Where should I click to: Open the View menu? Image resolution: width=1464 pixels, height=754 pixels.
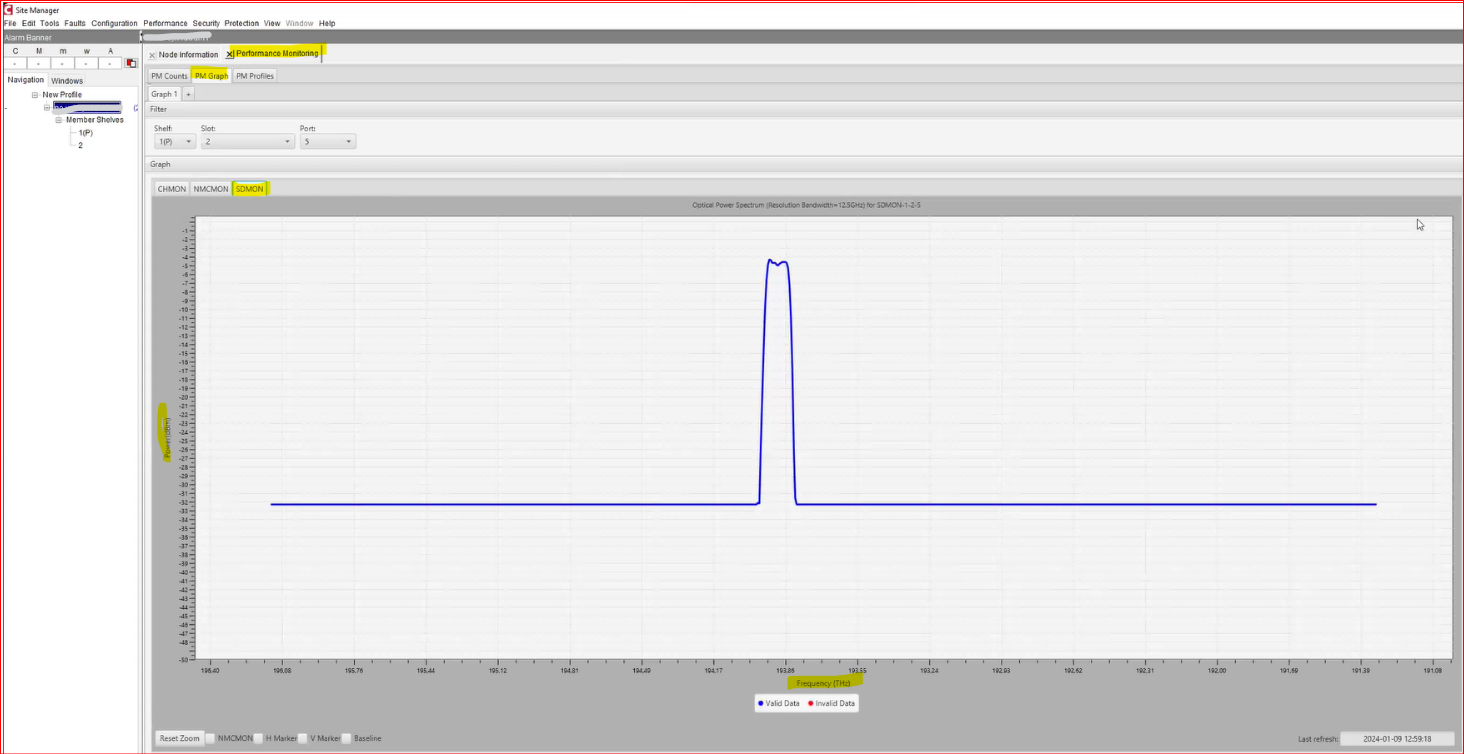pos(272,23)
